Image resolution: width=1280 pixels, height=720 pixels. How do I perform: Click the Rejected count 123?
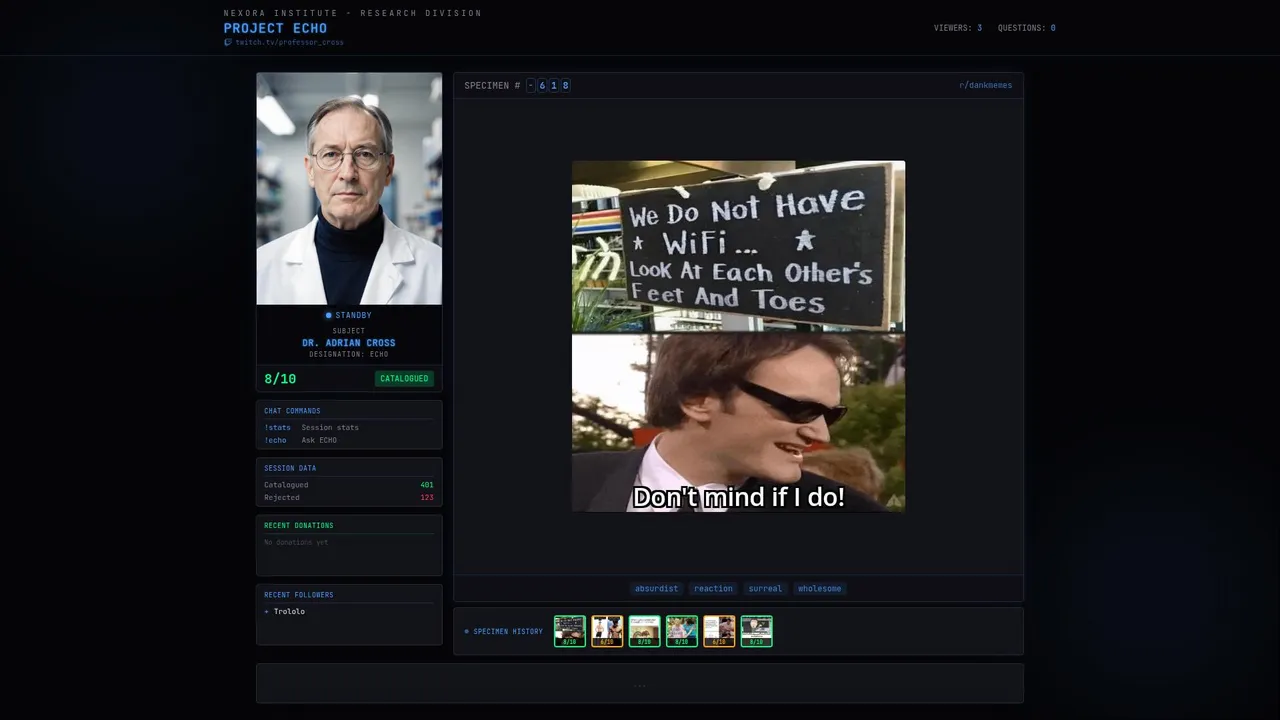coord(427,497)
